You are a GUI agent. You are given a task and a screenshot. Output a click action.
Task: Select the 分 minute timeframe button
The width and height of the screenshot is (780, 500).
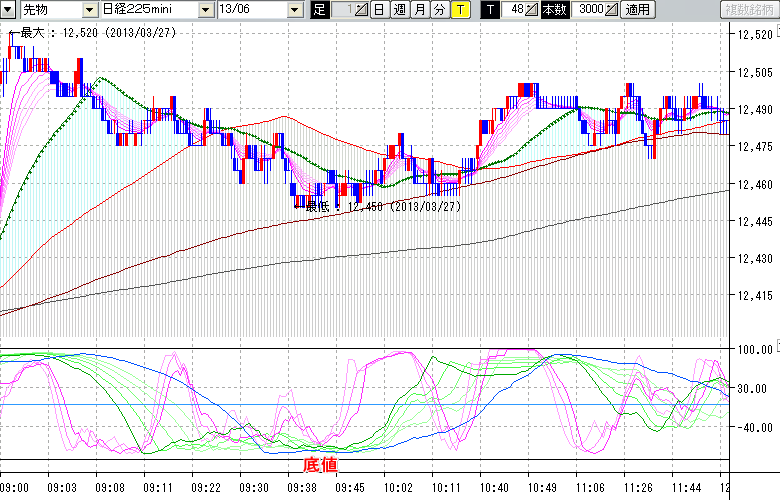[x=439, y=10]
